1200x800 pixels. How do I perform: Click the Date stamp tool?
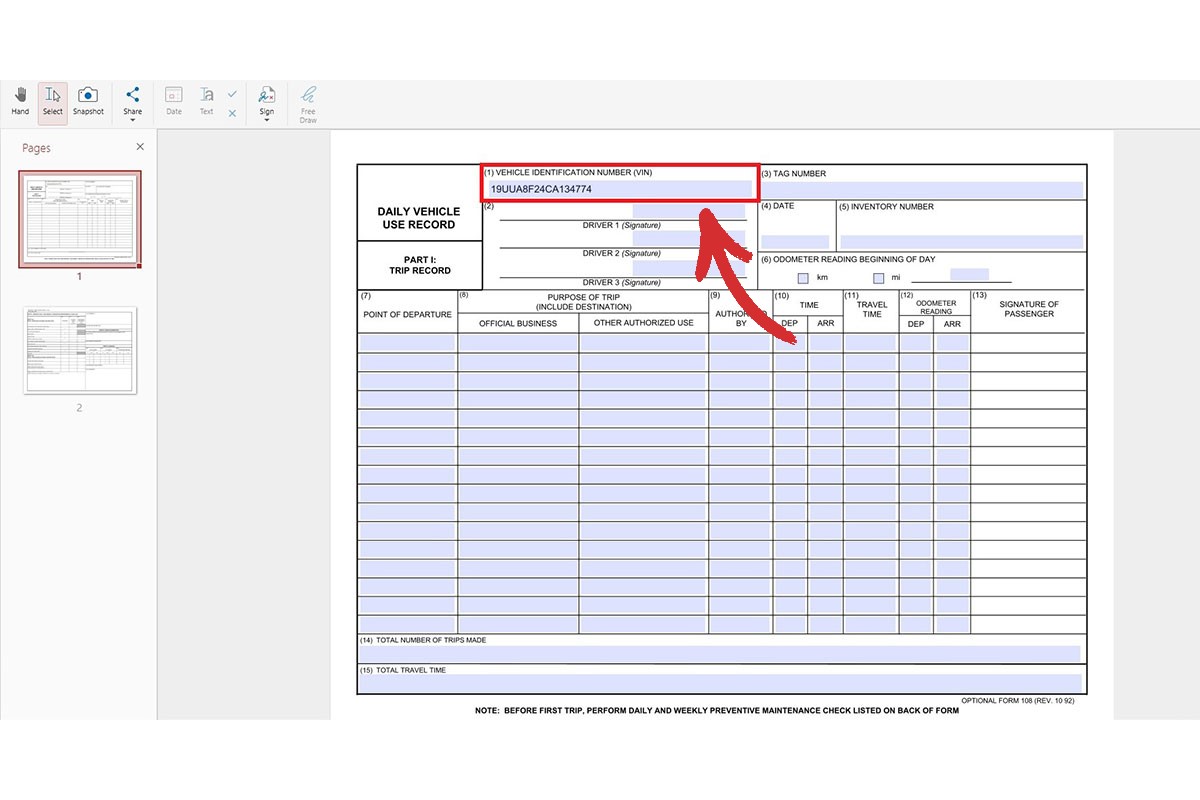pos(174,101)
